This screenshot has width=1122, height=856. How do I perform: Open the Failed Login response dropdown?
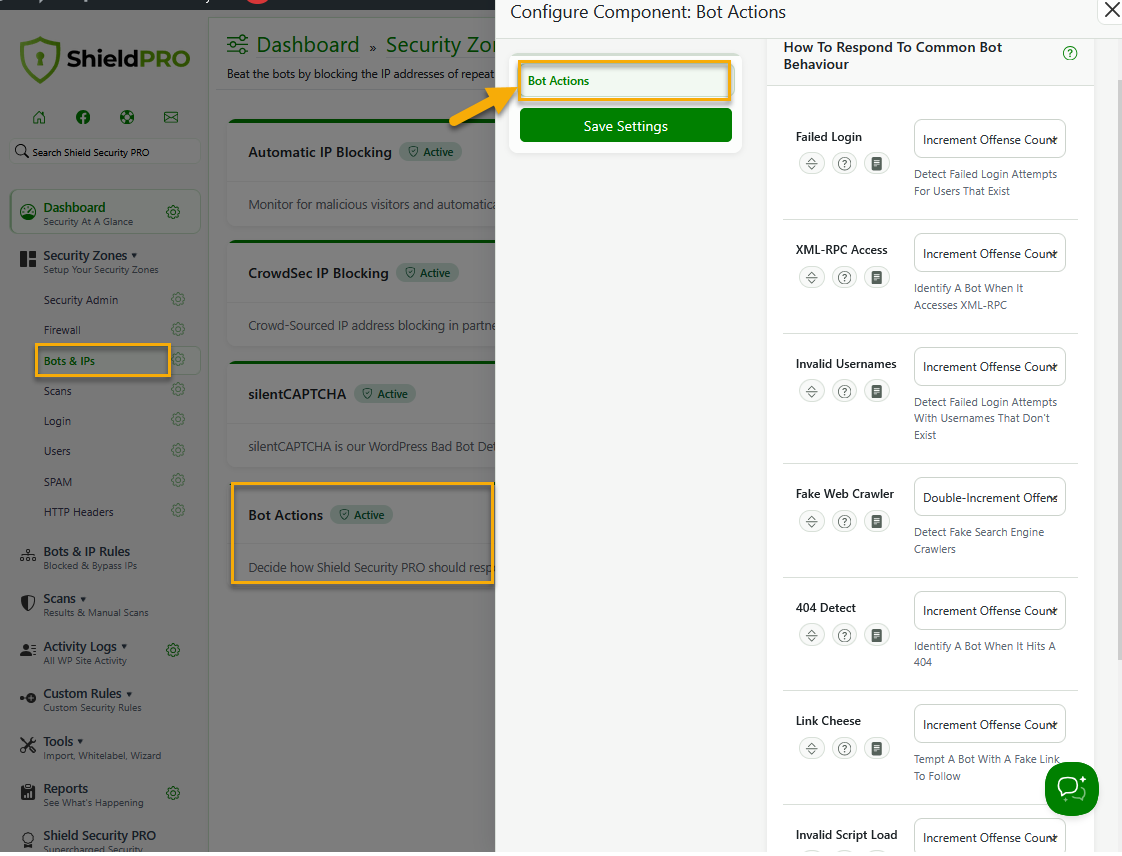pyautogui.click(x=990, y=139)
